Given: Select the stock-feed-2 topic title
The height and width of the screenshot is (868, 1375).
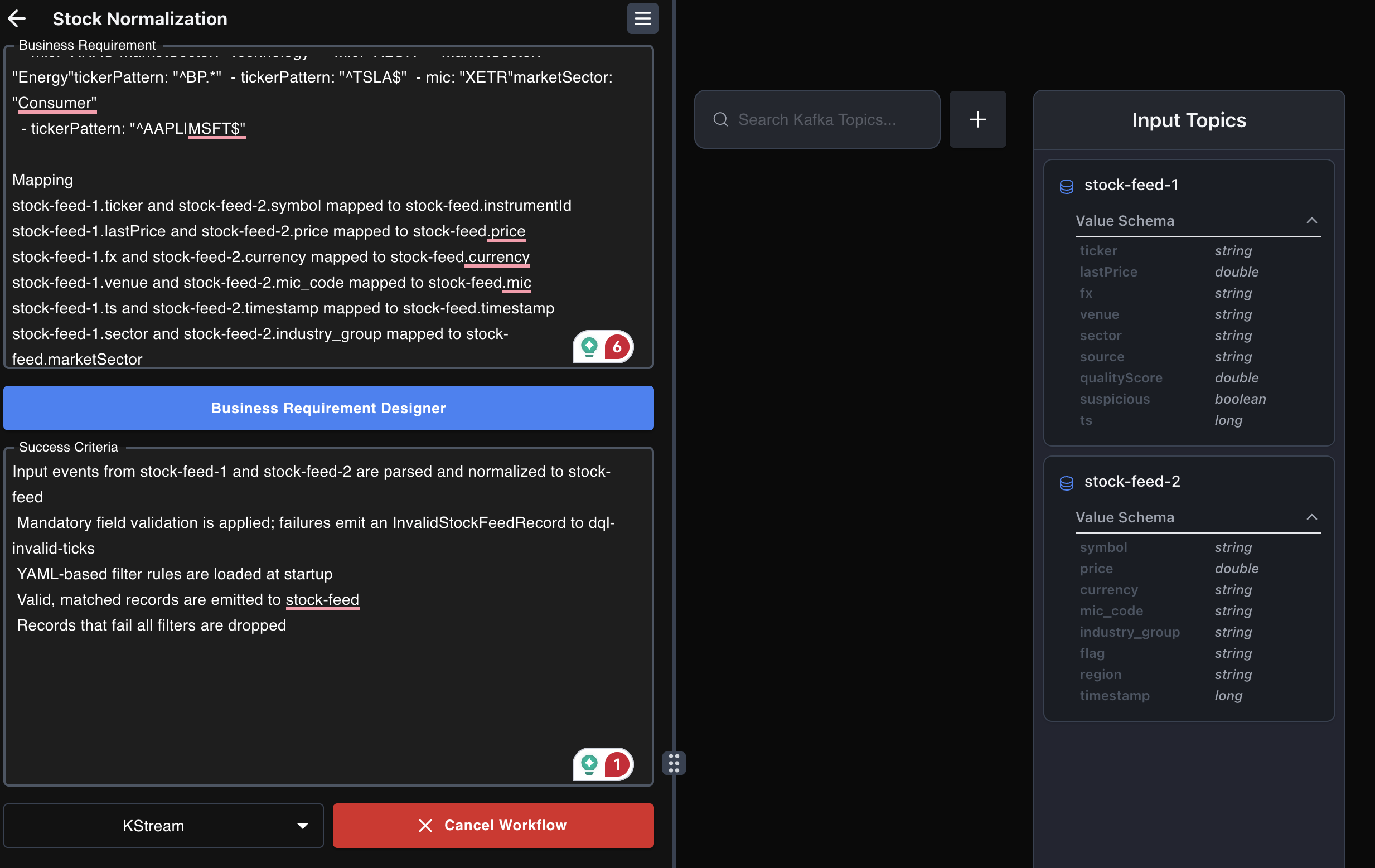Looking at the screenshot, I should [1132, 482].
